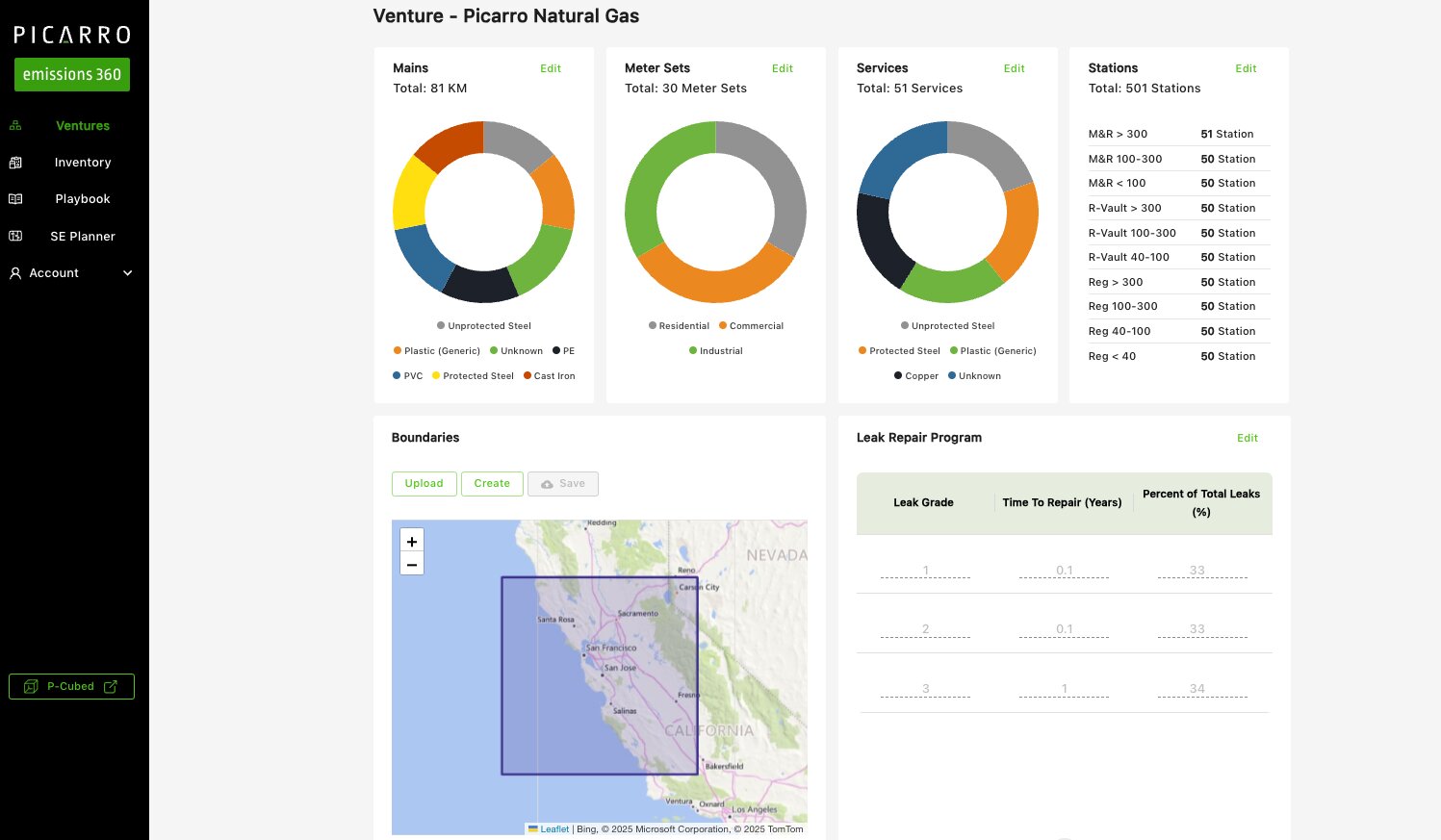The height and width of the screenshot is (840, 1441).
Task: Click 'Total: 81 KM' text
Action: (430, 89)
